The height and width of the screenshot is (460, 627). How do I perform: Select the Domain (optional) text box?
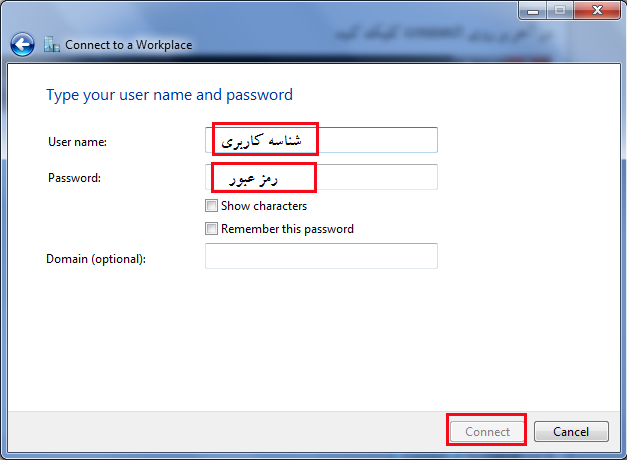tap(321, 256)
